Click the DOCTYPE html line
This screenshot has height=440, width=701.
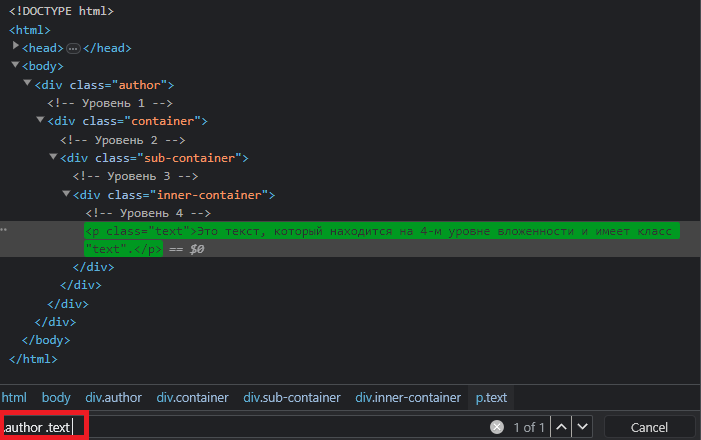pos(61,11)
